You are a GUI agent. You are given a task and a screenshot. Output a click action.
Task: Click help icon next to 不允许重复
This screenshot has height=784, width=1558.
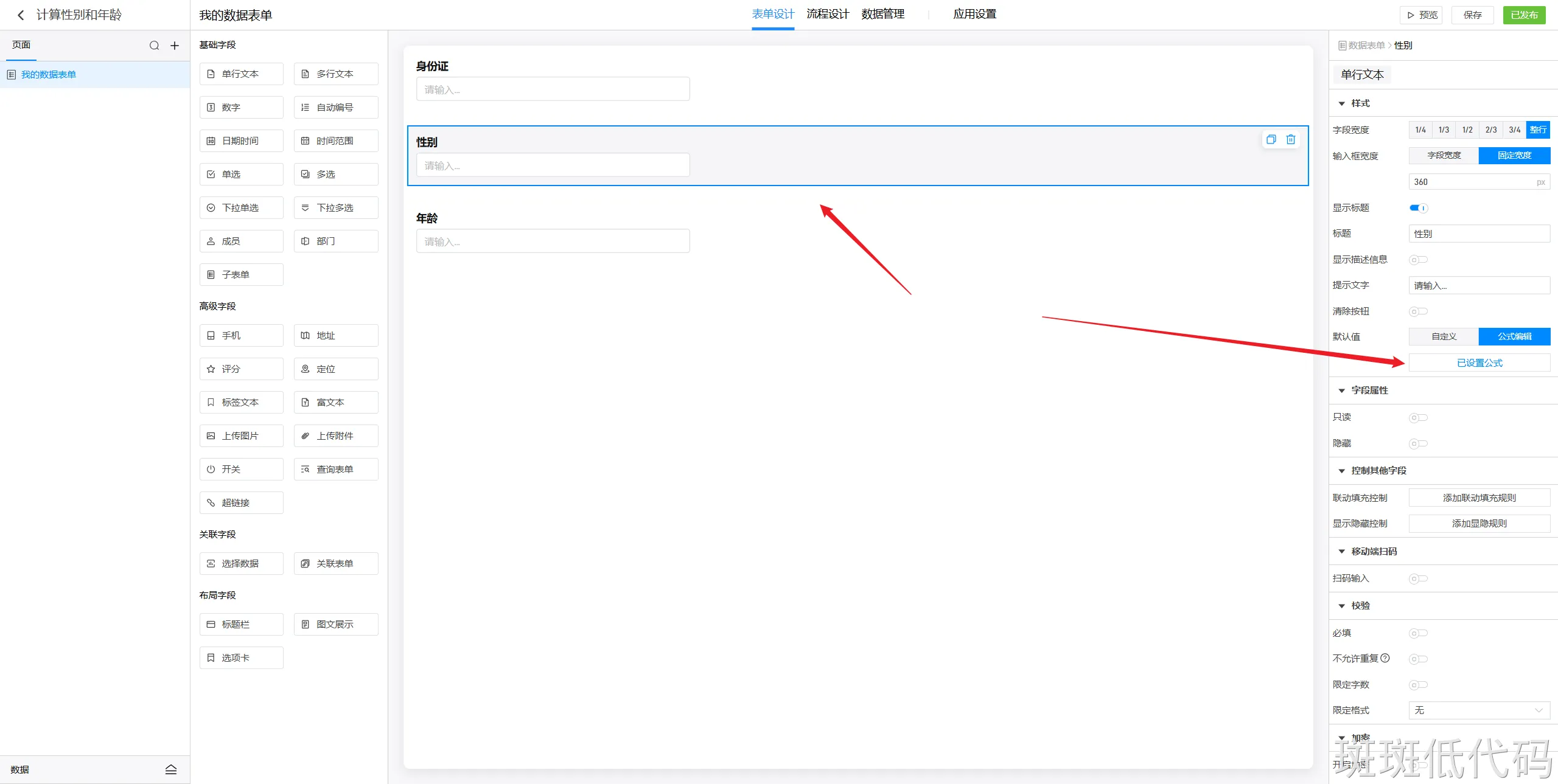[x=1385, y=658]
